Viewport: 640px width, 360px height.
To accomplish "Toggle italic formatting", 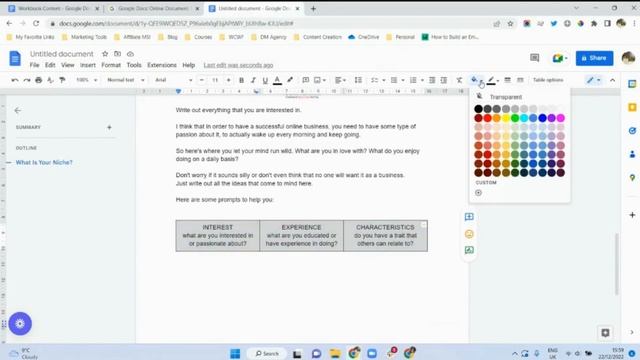I will (x=253, y=80).
